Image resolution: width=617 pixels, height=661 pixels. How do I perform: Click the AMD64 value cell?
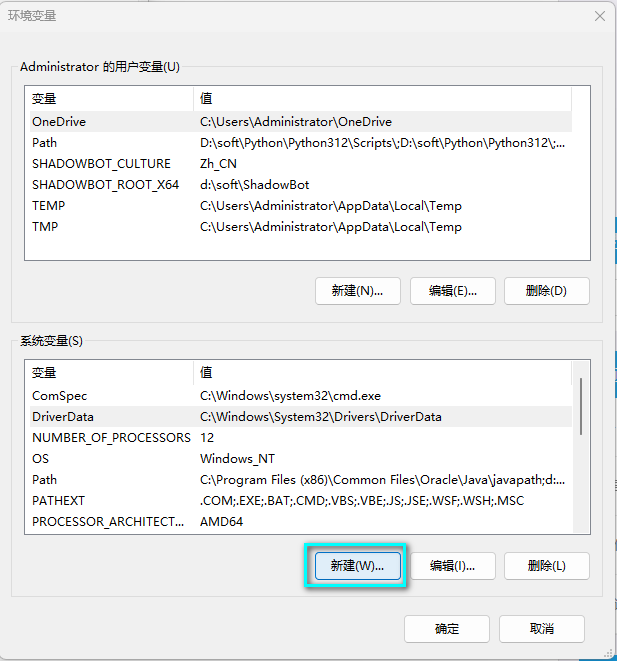pos(221,522)
